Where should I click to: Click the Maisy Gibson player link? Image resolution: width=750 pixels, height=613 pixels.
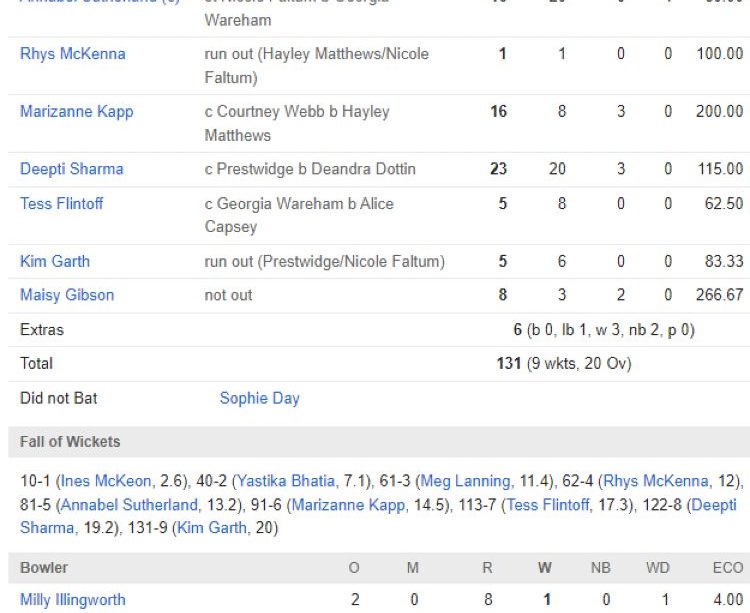point(67,296)
